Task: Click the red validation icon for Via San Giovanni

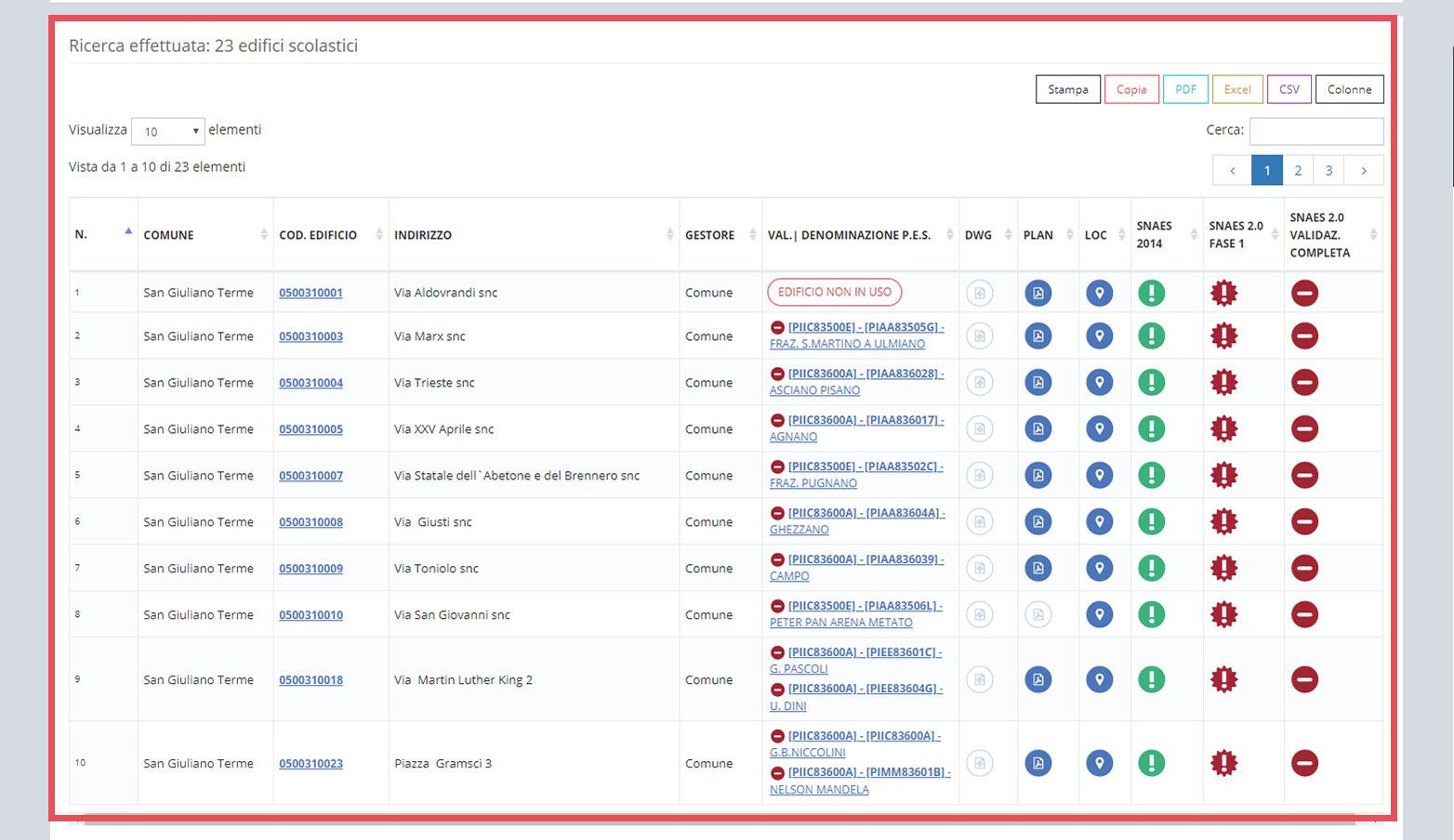Action: [x=1304, y=614]
